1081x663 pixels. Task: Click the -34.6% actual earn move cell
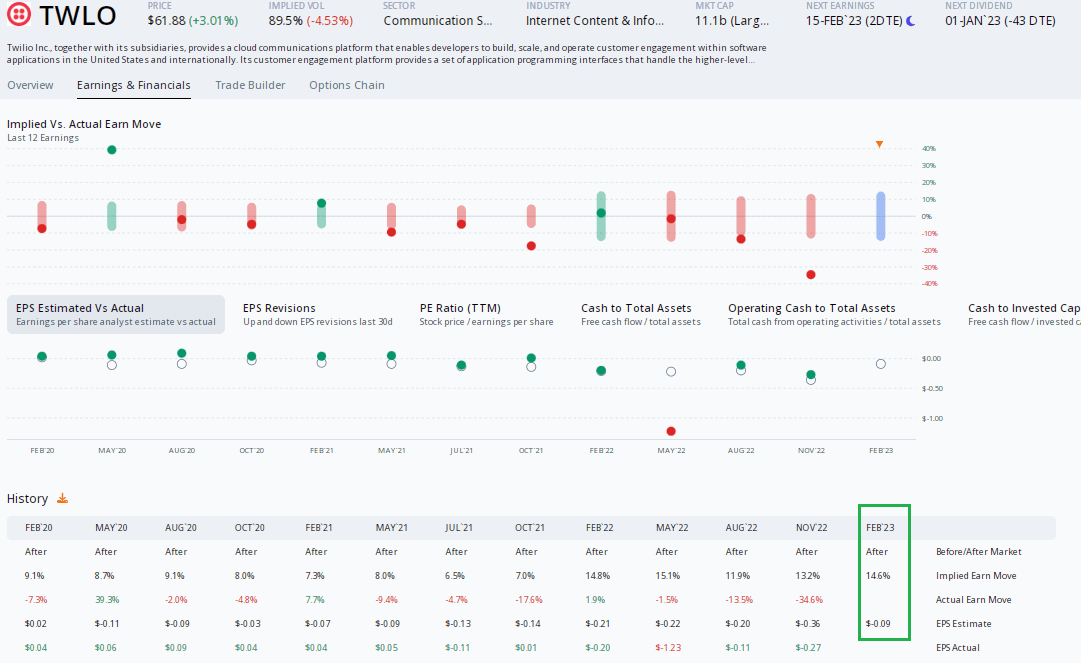pyautogui.click(x=808, y=600)
